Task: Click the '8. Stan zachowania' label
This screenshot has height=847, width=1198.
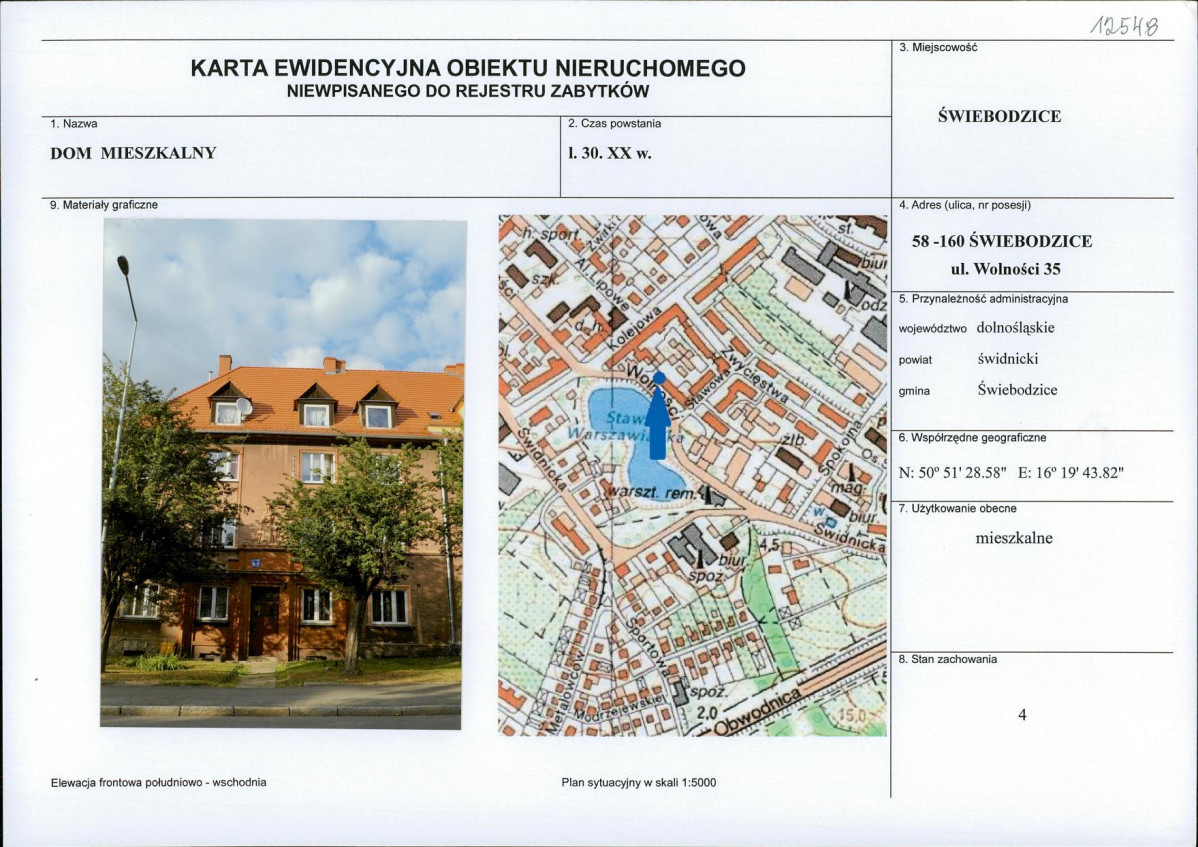Action: click(947, 660)
